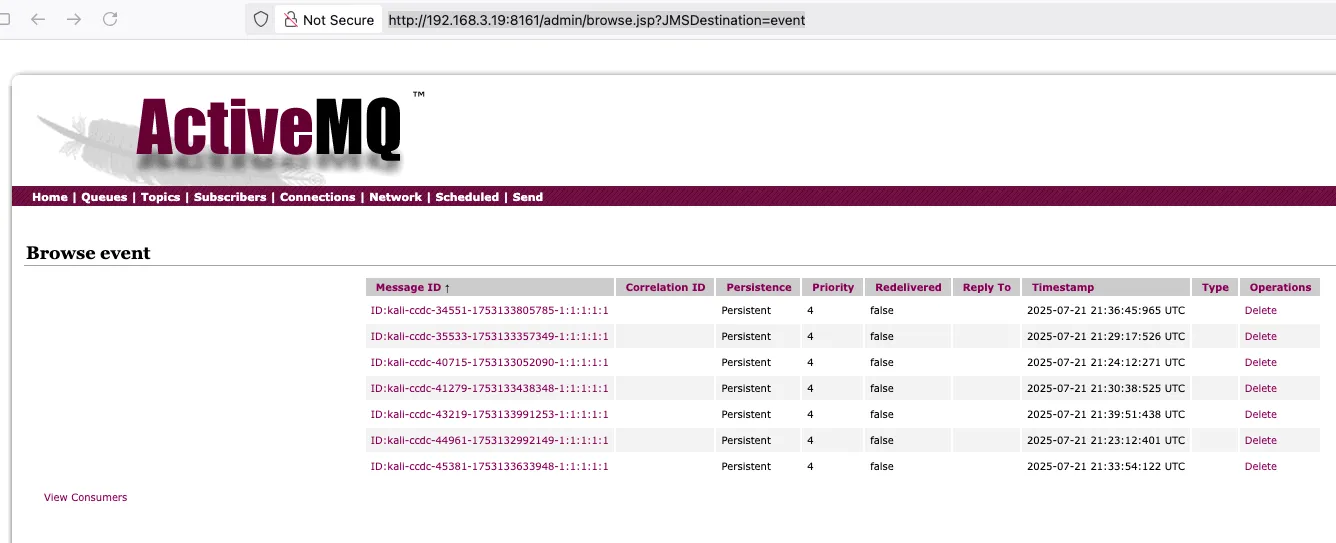Open the Subscribers menu item
Screen dimensions: 1336x543
pyautogui.click(x=230, y=197)
